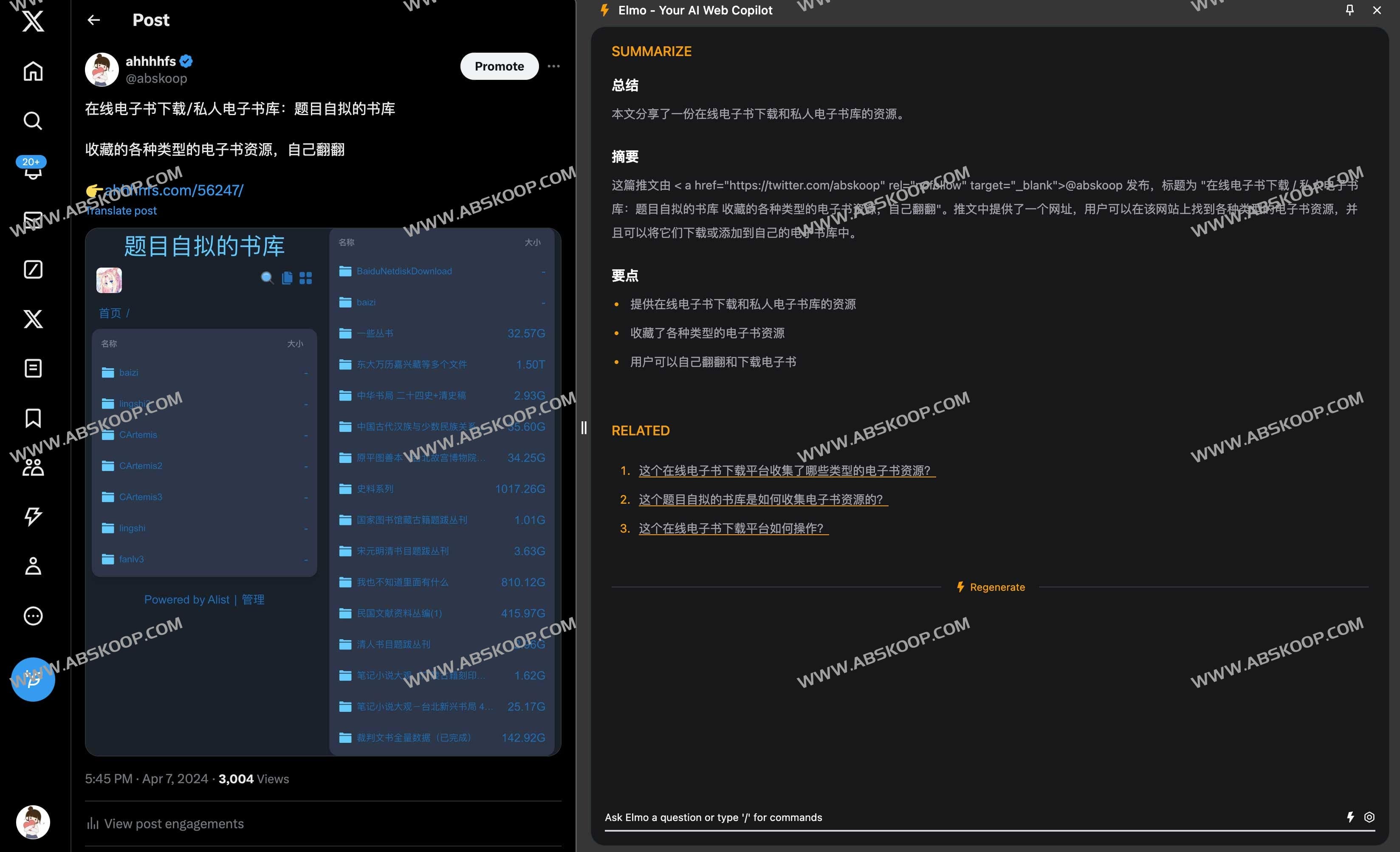Select the 管理 option below the file list

(x=252, y=599)
